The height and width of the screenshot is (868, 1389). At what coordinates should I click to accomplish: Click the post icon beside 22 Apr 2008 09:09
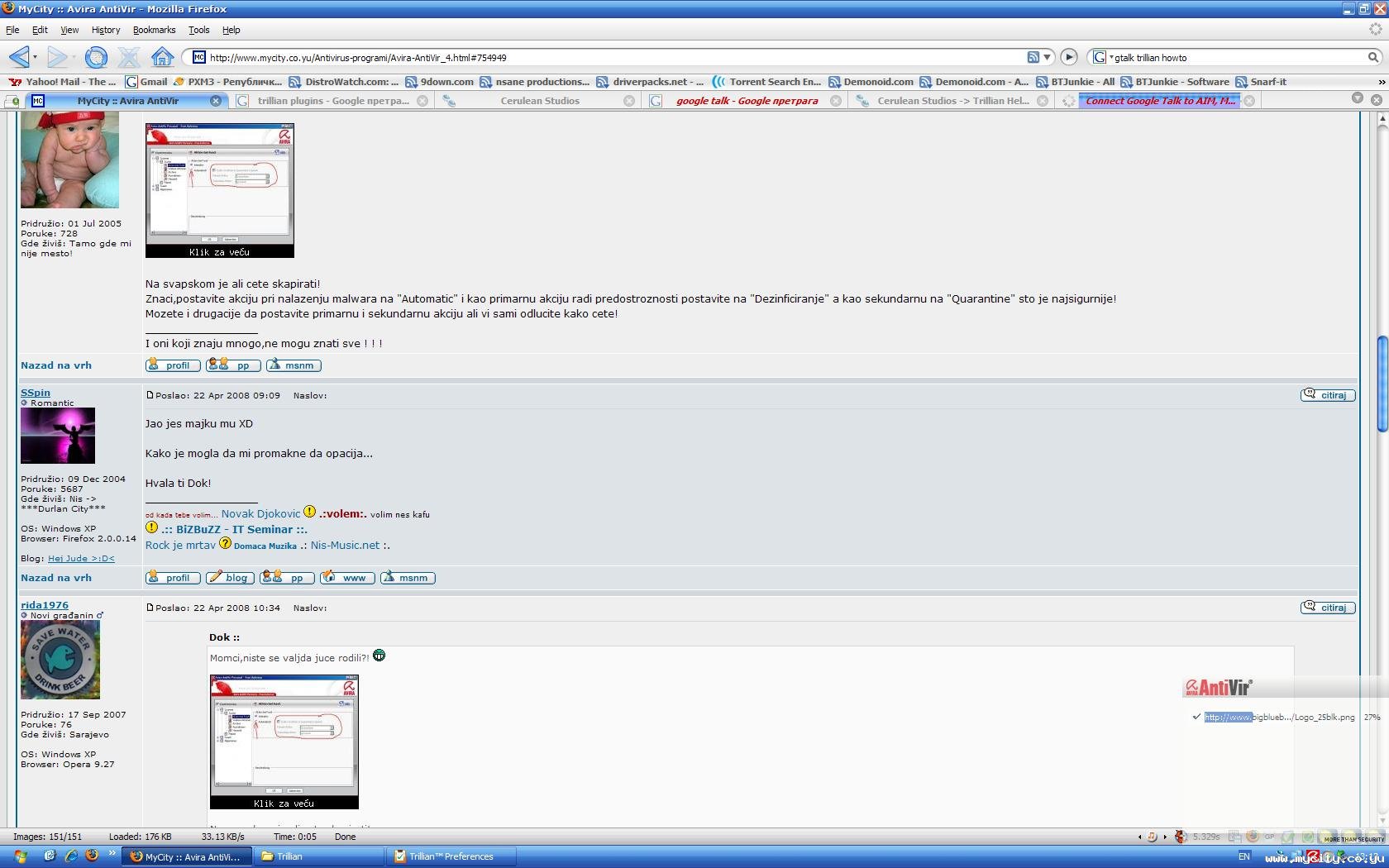[150, 395]
